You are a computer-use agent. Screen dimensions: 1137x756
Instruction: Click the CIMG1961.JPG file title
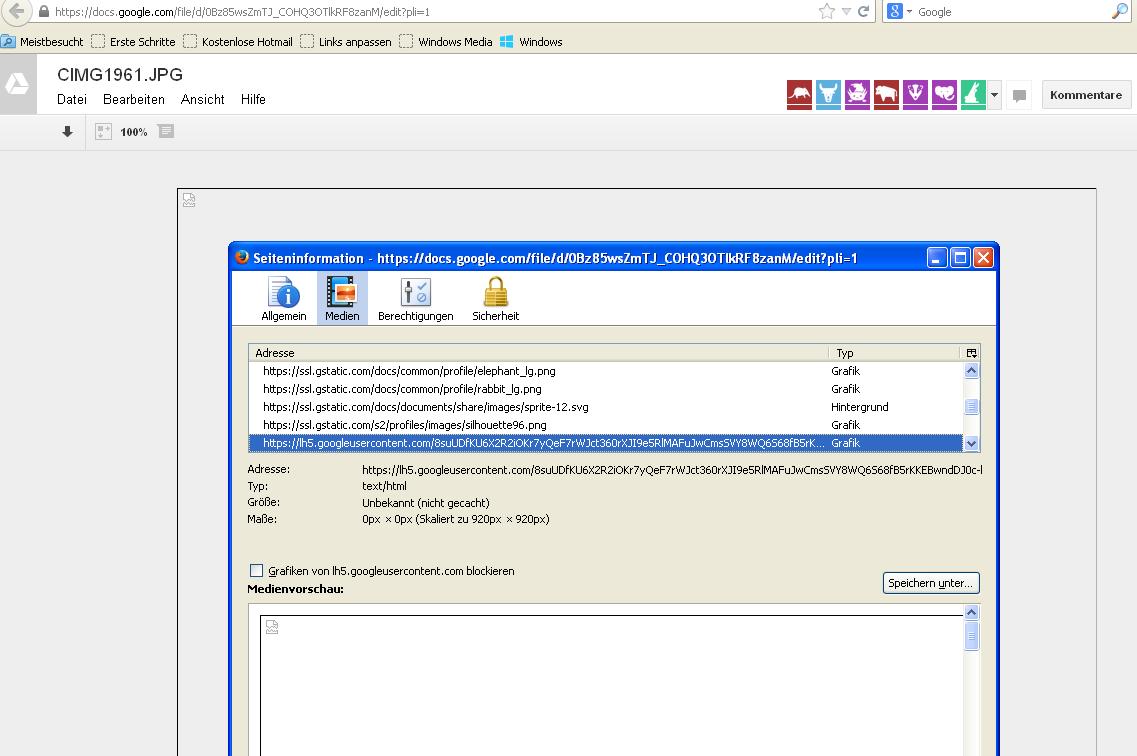tap(120, 75)
